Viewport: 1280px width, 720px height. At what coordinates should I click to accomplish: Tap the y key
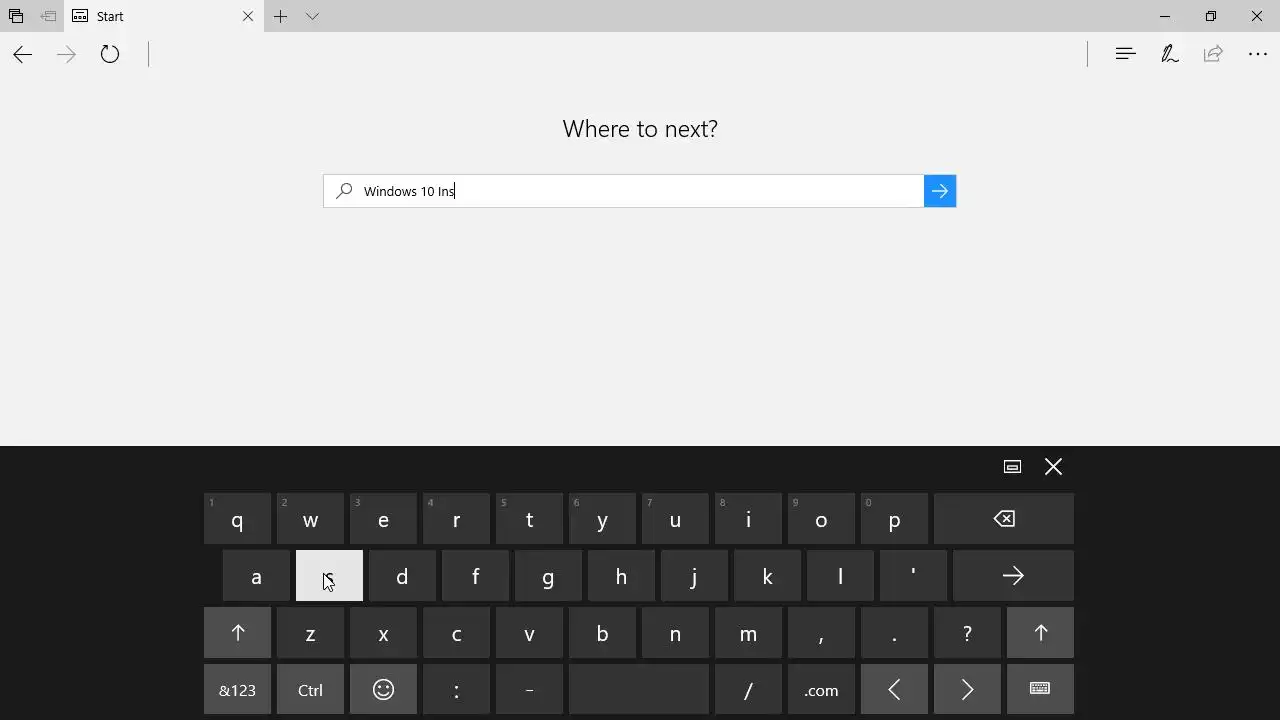(602, 519)
